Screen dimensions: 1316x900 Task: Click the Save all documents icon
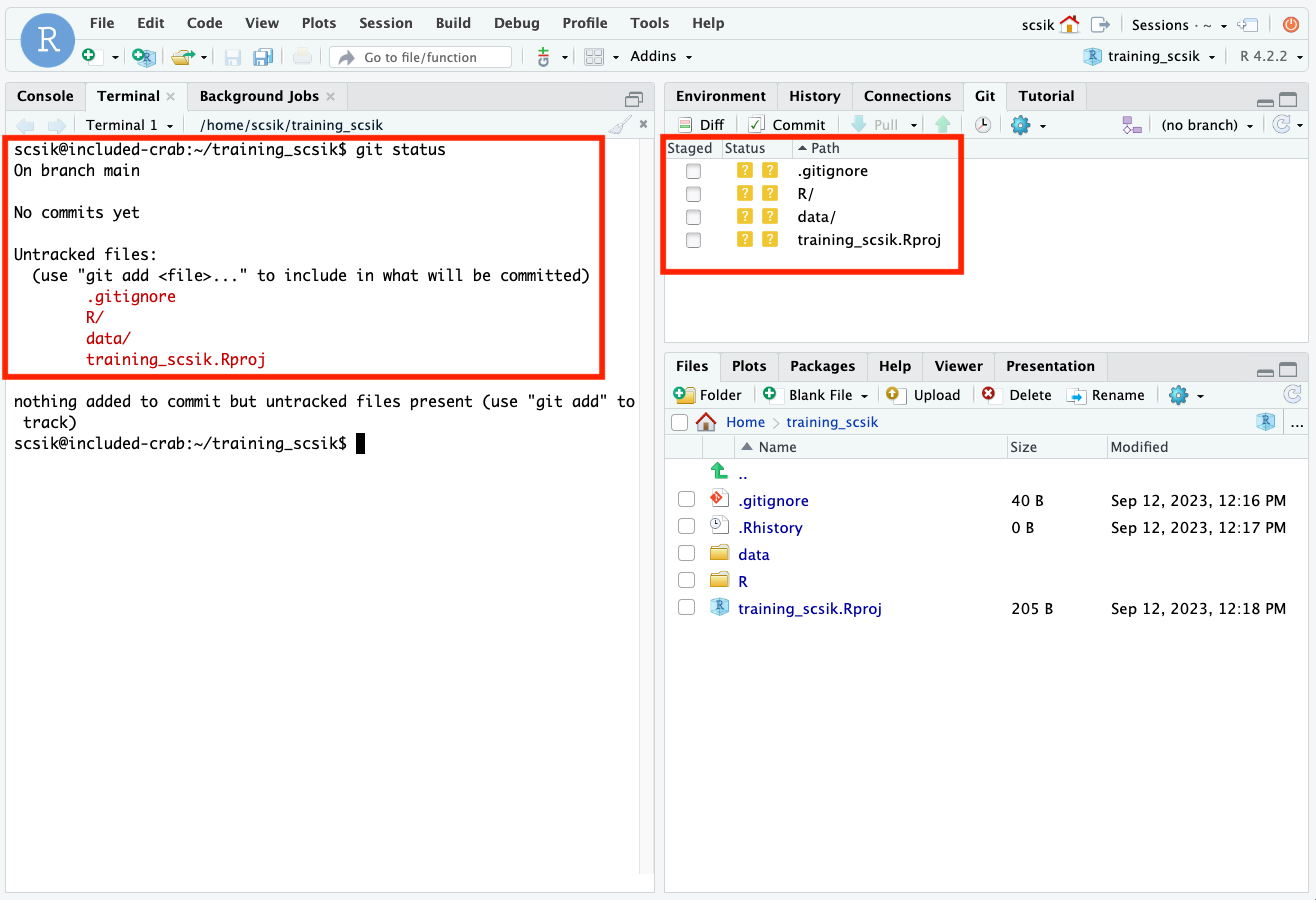pyautogui.click(x=263, y=57)
